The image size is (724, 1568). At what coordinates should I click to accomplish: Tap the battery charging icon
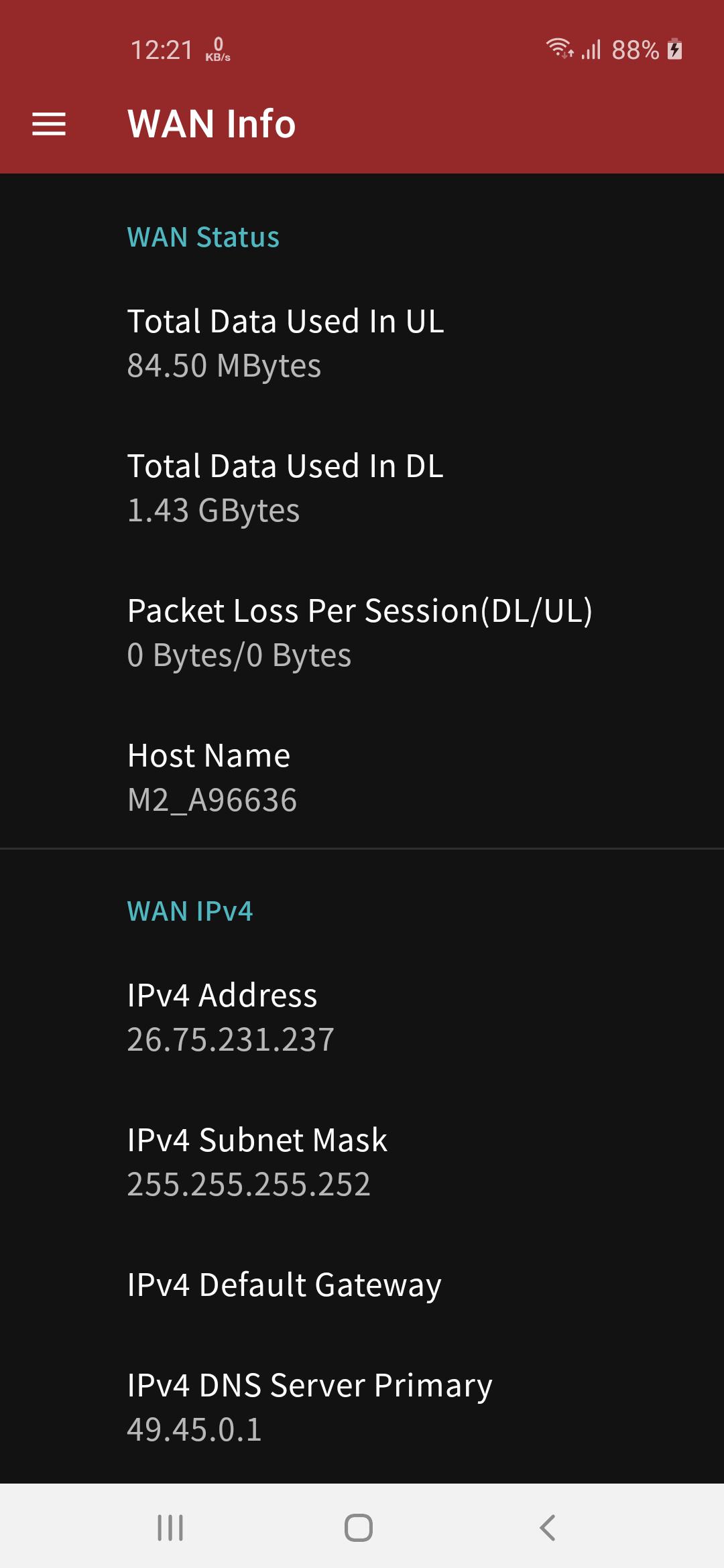coord(675,50)
